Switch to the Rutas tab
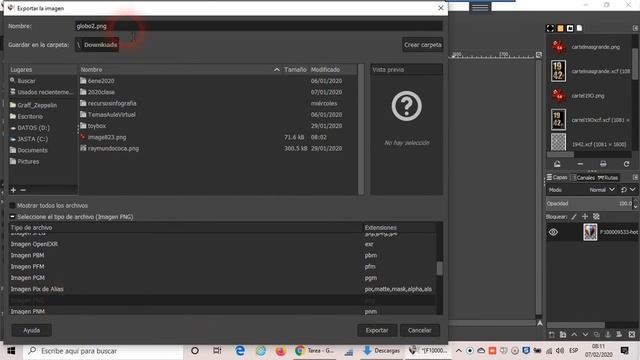 [608, 177]
